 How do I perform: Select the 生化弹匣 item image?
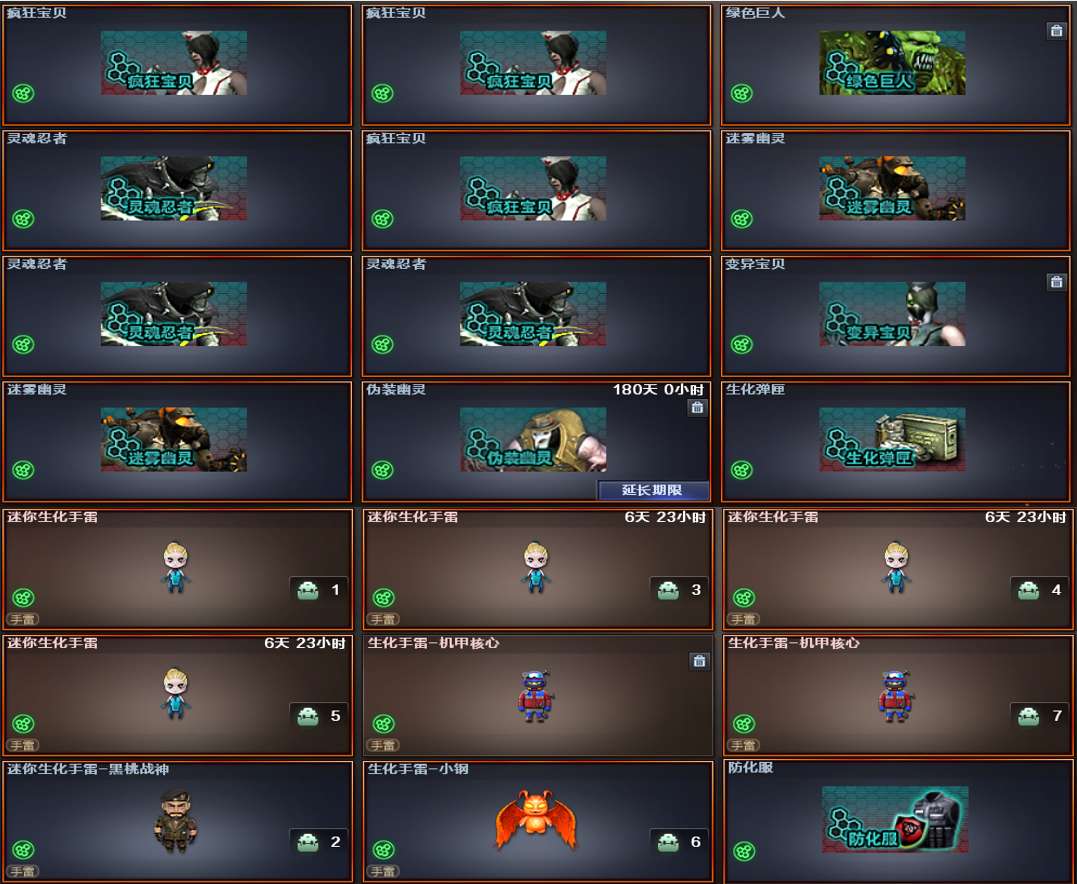[892, 440]
